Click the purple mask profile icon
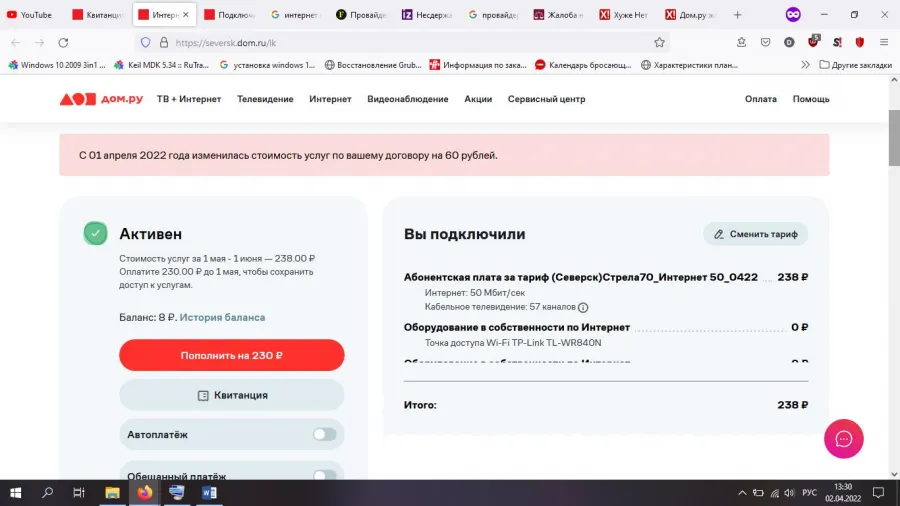900x506 pixels. (793, 15)
